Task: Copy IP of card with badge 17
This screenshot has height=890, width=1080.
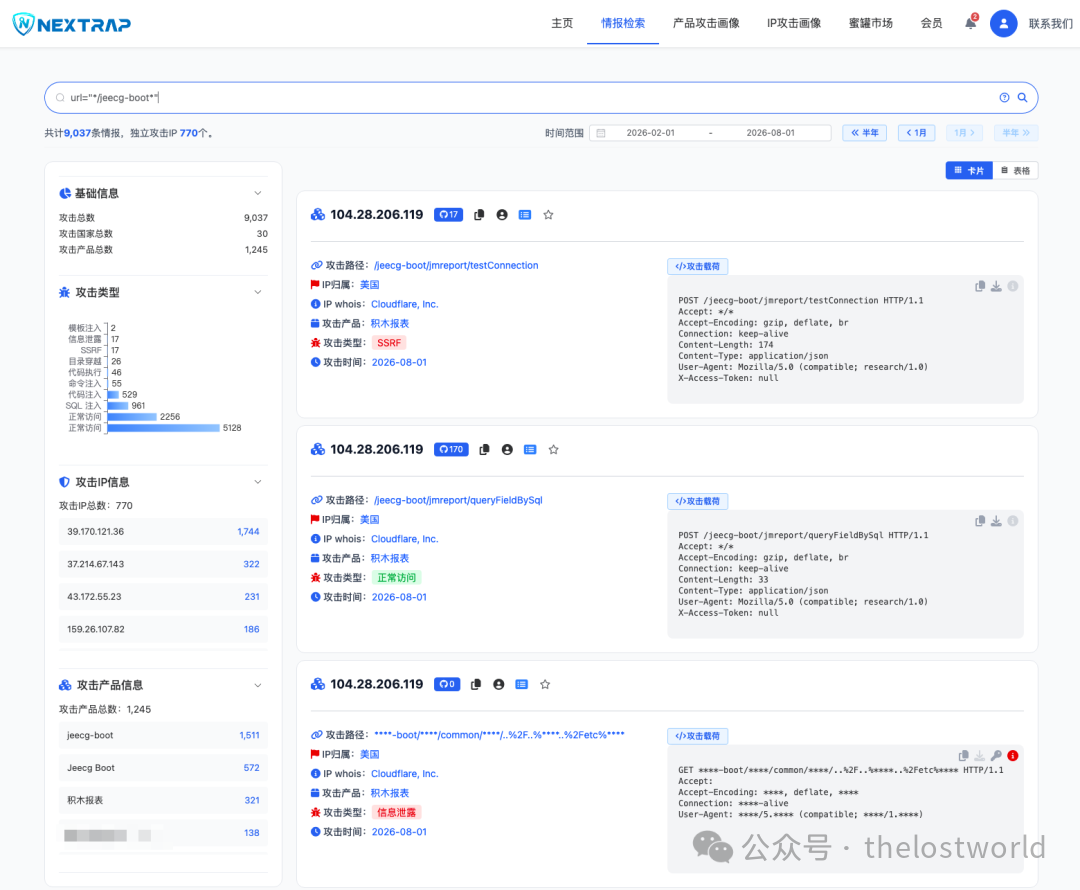Action: (x=479, y=215)
